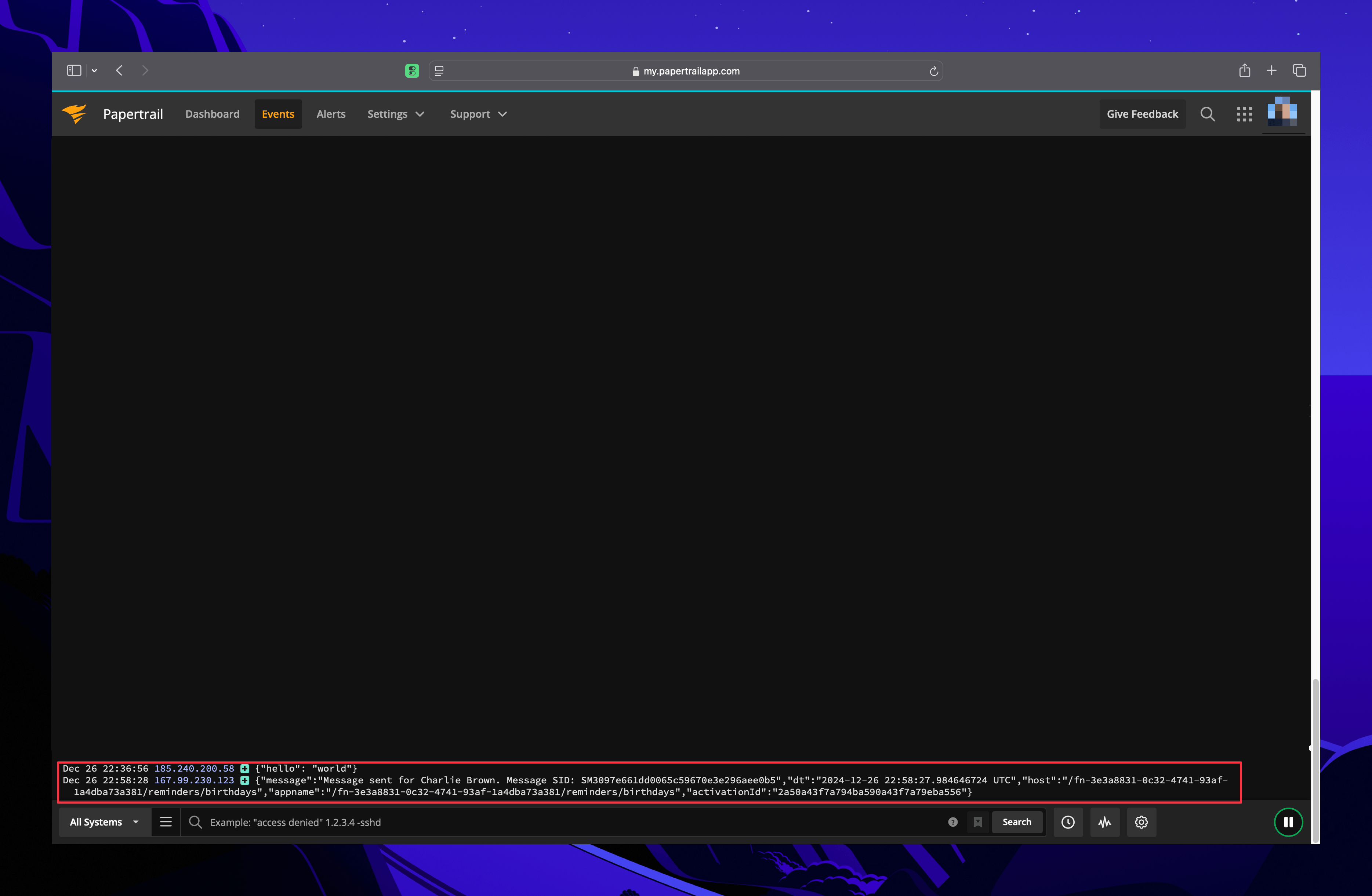Show Safari tab overview
The width and height of the screenshot is (1372, 896).
tap(1299, 70)
